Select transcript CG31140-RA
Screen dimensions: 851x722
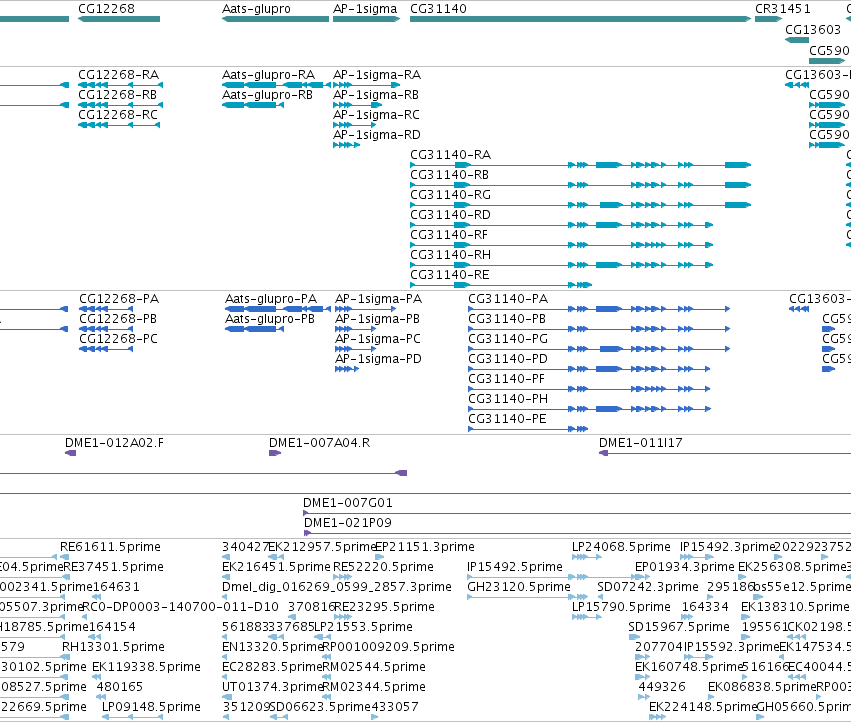[x=450, y=155]
